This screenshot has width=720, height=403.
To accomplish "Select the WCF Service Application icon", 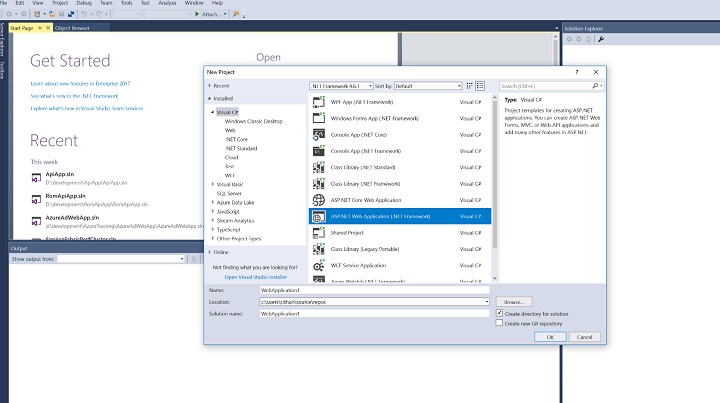I will (319, 265).
